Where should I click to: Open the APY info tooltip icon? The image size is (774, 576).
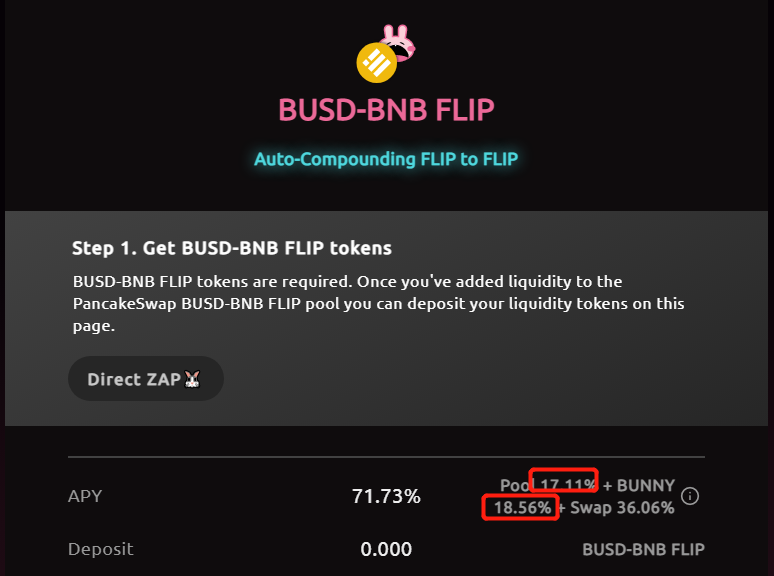(690, 496)
